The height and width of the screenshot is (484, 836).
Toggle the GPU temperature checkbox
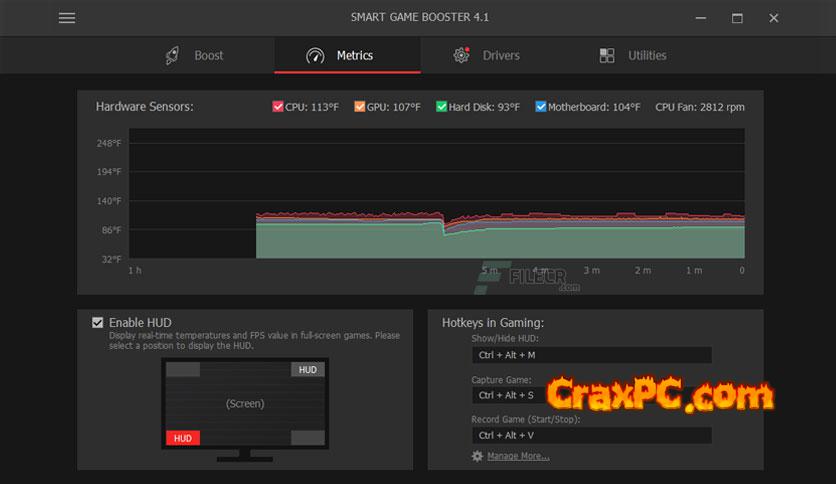[360, 107]
